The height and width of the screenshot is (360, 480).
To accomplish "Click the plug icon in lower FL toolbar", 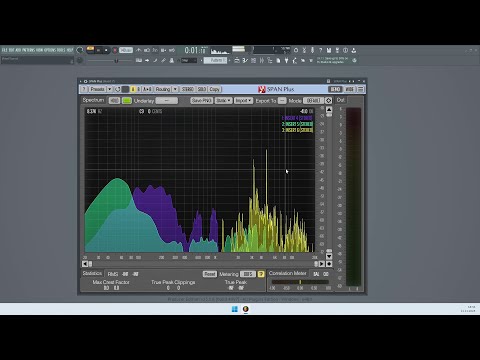I will pos(286,61).
